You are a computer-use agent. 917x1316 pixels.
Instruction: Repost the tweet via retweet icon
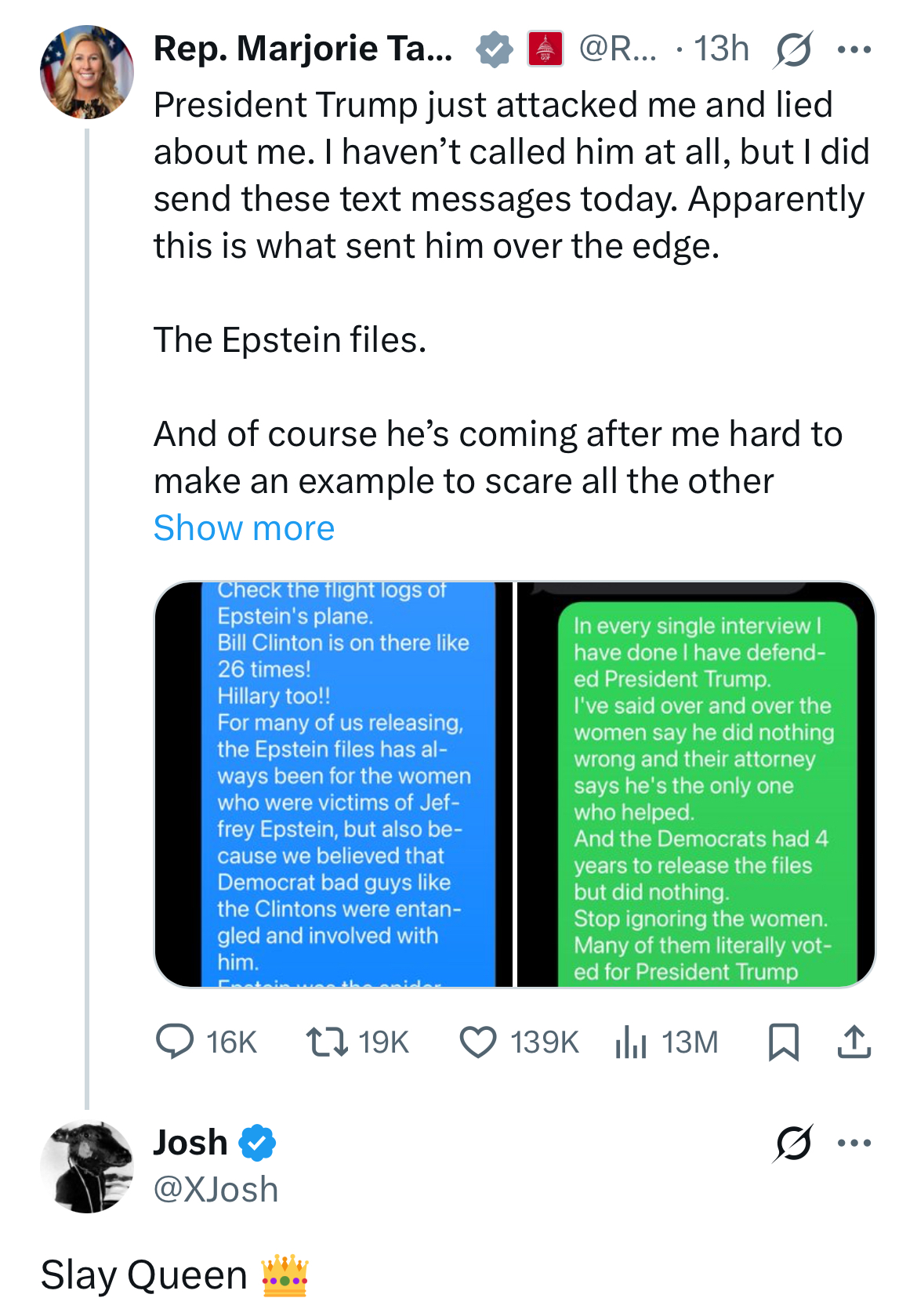click(327, 1042)
